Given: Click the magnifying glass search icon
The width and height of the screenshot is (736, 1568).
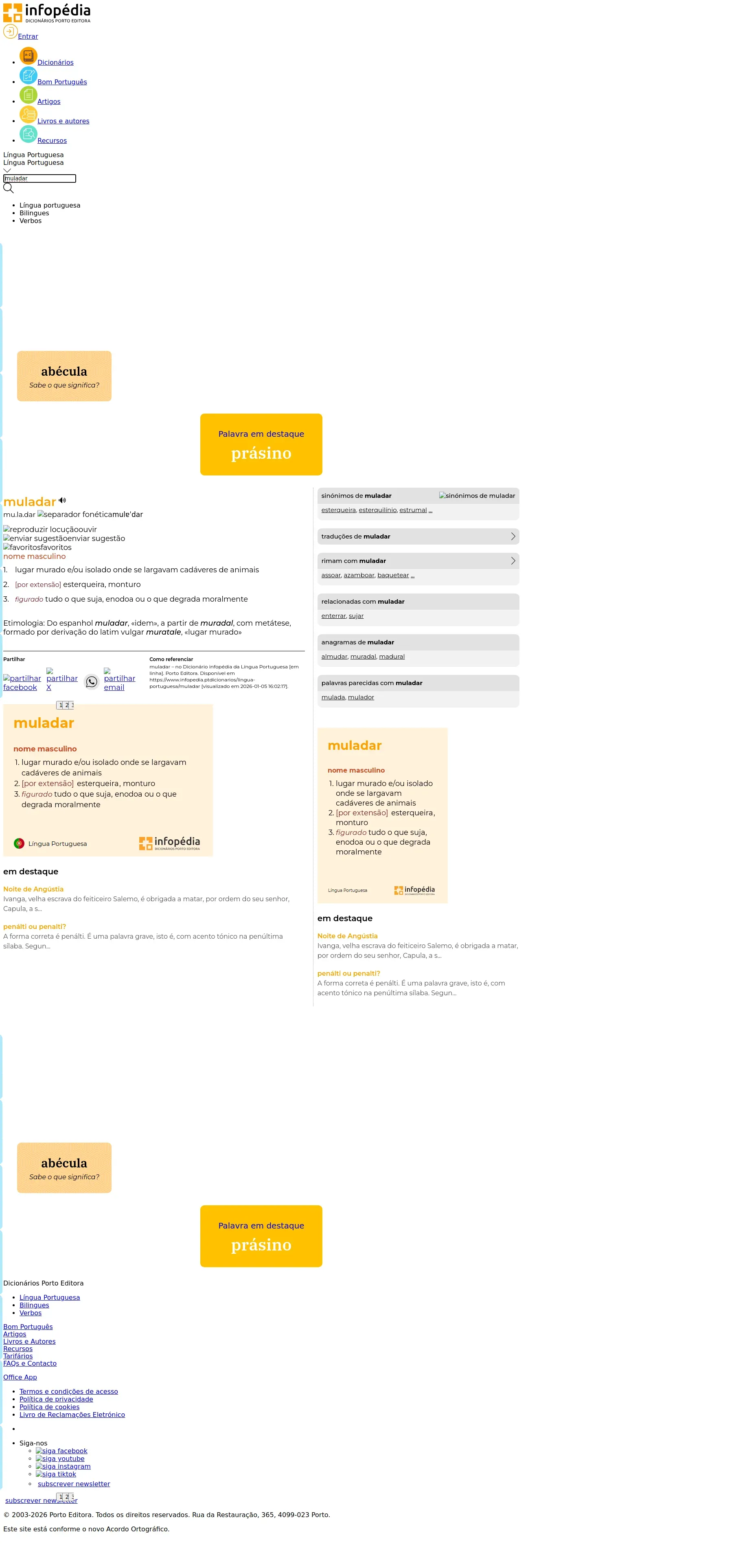Looking at the screenshot, I should (x=9, y=188).
